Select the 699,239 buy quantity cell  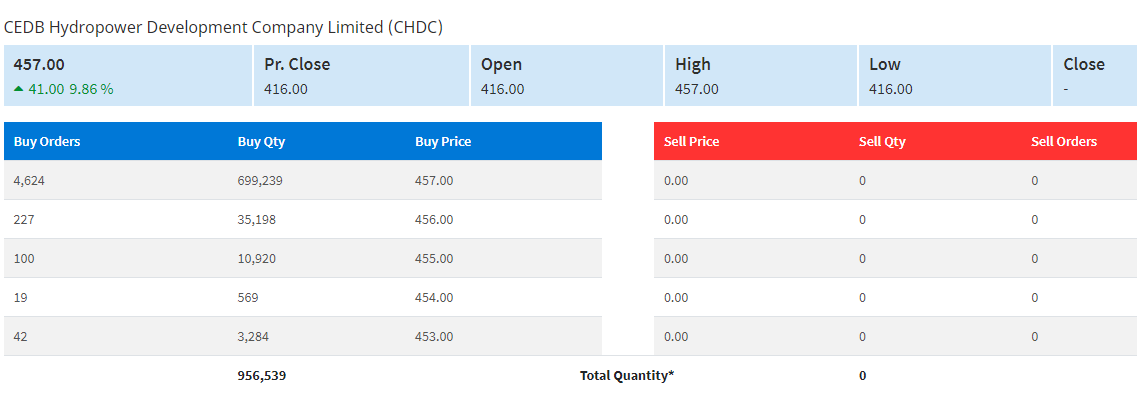click(260, 180)
